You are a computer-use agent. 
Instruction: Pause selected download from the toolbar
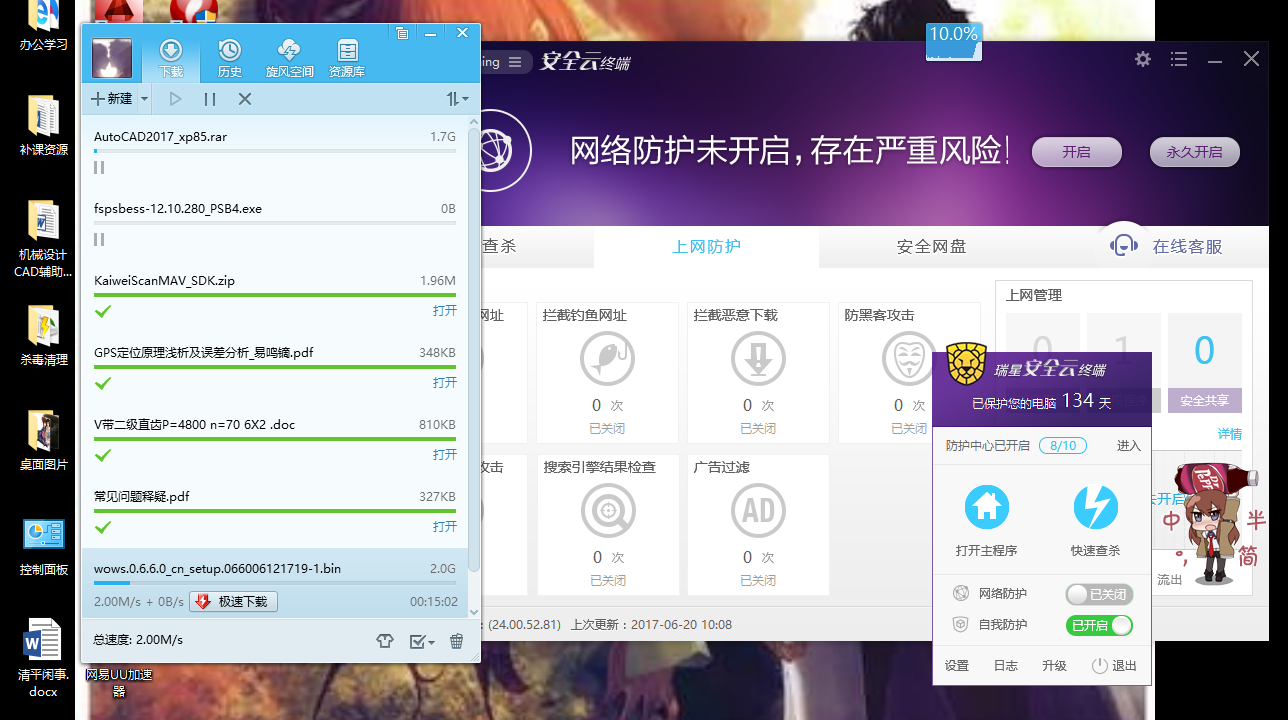[210, 99]
